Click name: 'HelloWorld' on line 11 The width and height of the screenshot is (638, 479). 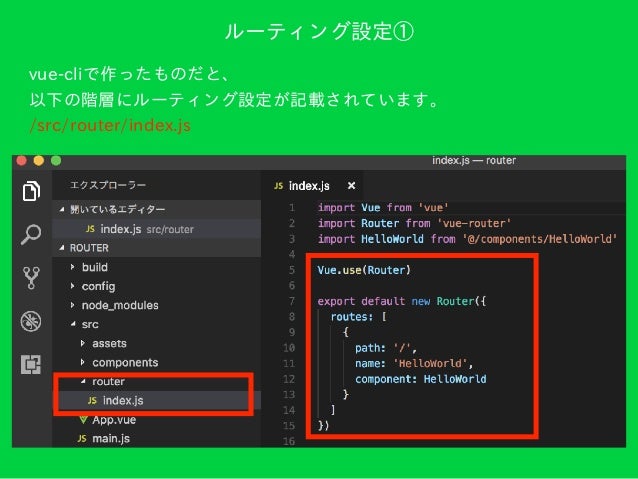click(x=413, y=363)
